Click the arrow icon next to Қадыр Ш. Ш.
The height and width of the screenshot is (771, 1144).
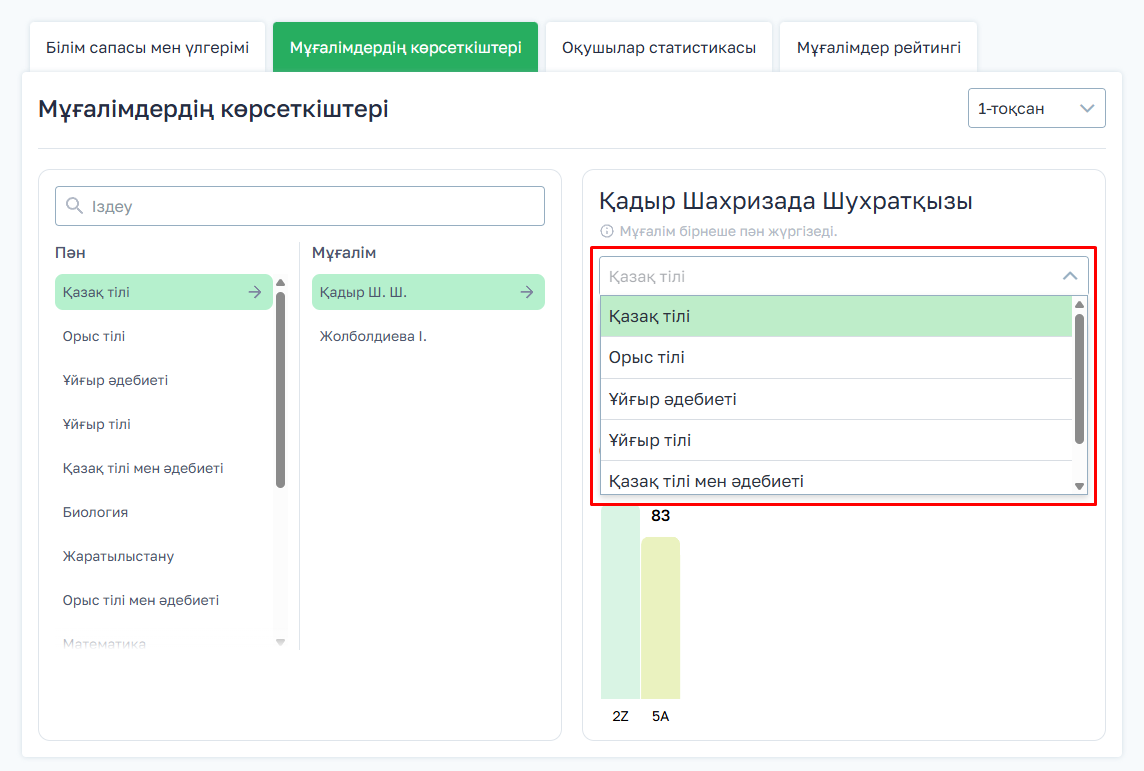pyautogui.click(x=527, y=292)
